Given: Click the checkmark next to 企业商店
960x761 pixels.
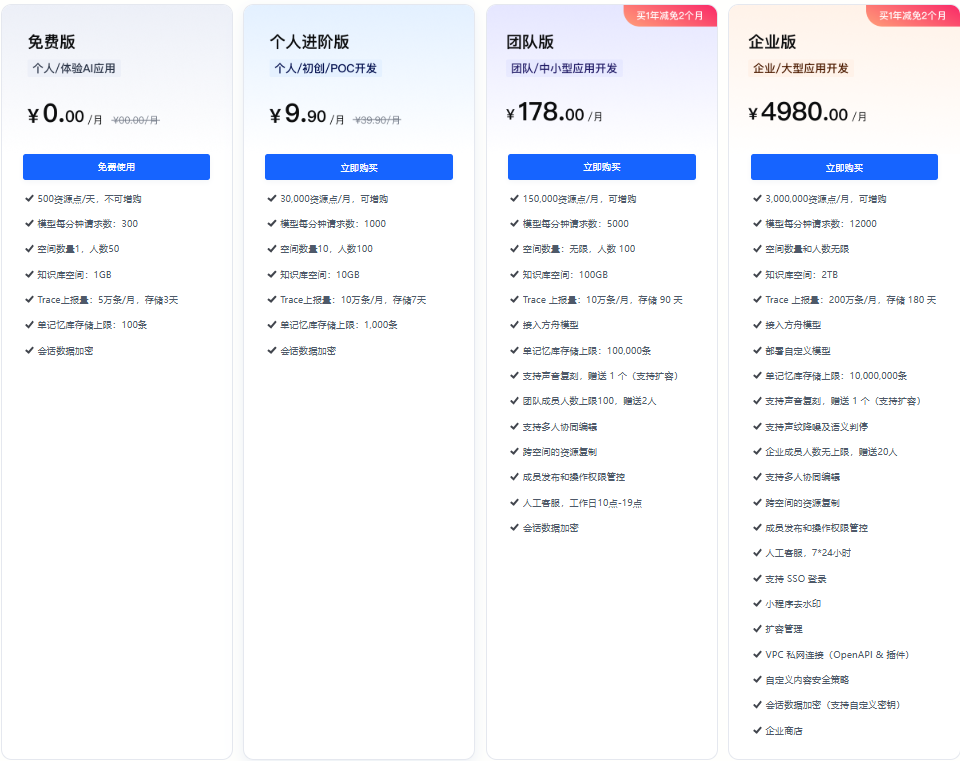Looking at the screenshot, I should (x=757, y=730).
